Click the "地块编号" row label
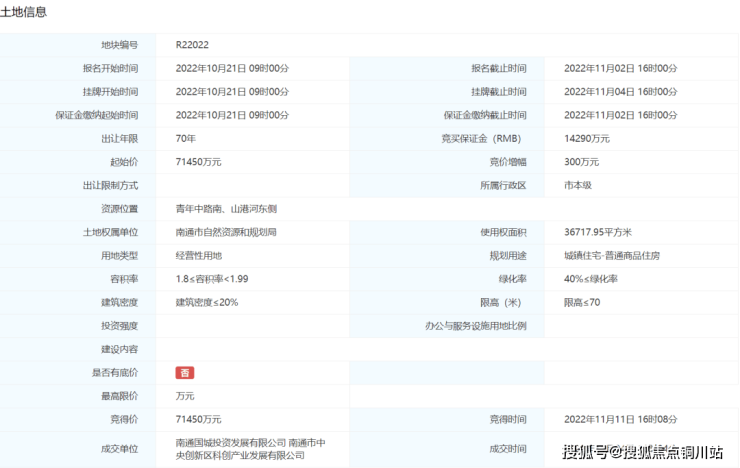 [119, 45]
